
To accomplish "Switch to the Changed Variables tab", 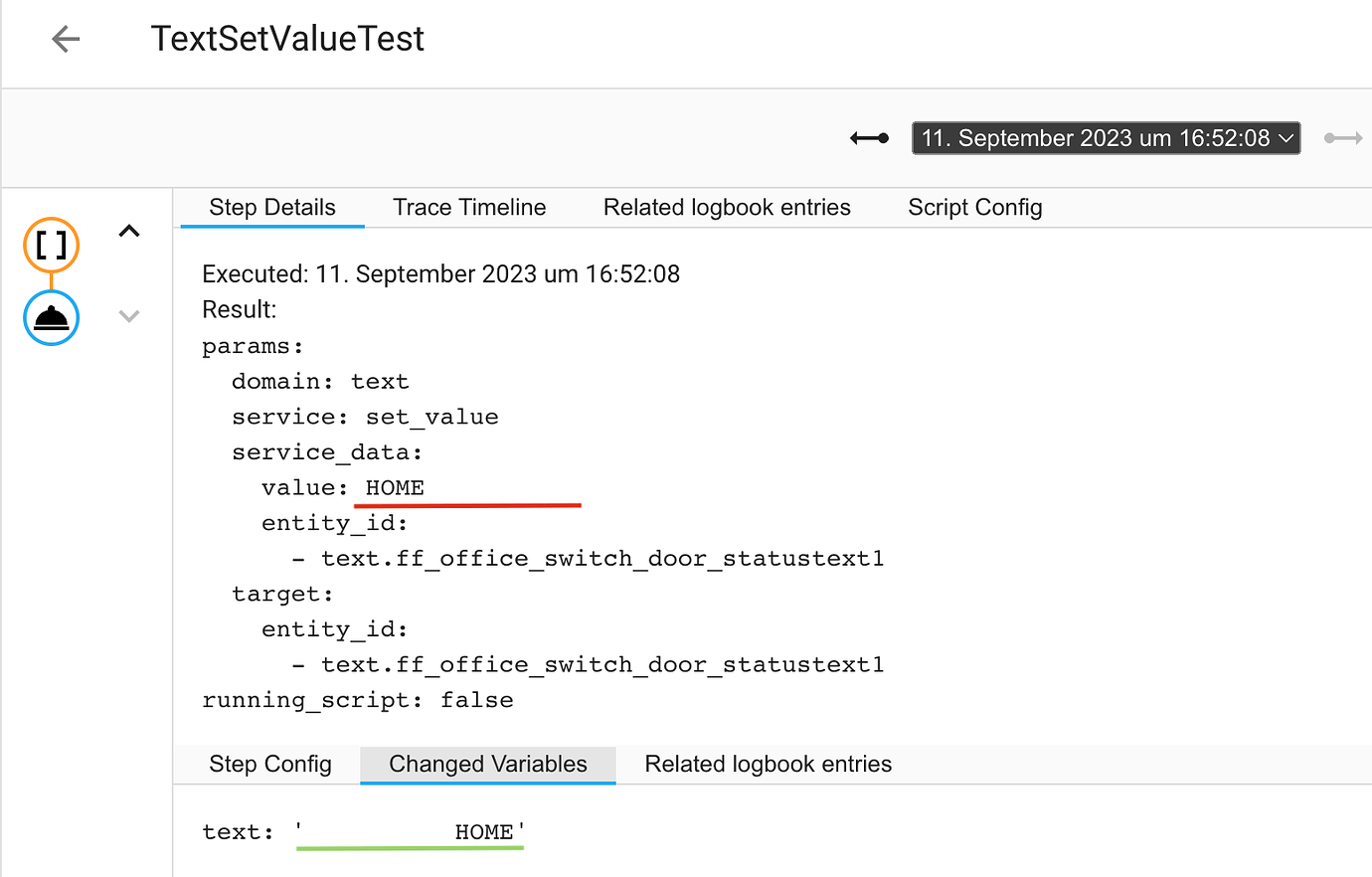I will tap(487, 764).
